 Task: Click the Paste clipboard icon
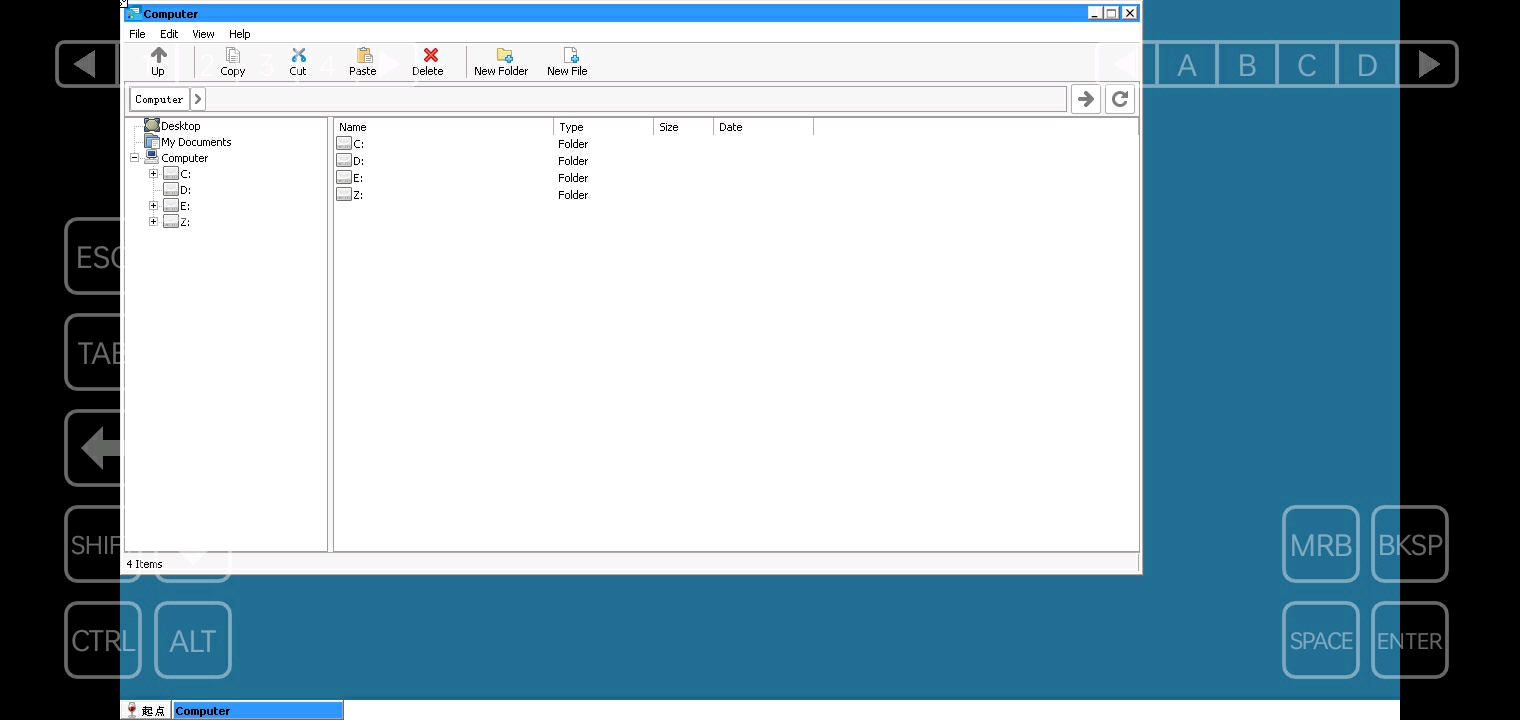tap(363, 56)
